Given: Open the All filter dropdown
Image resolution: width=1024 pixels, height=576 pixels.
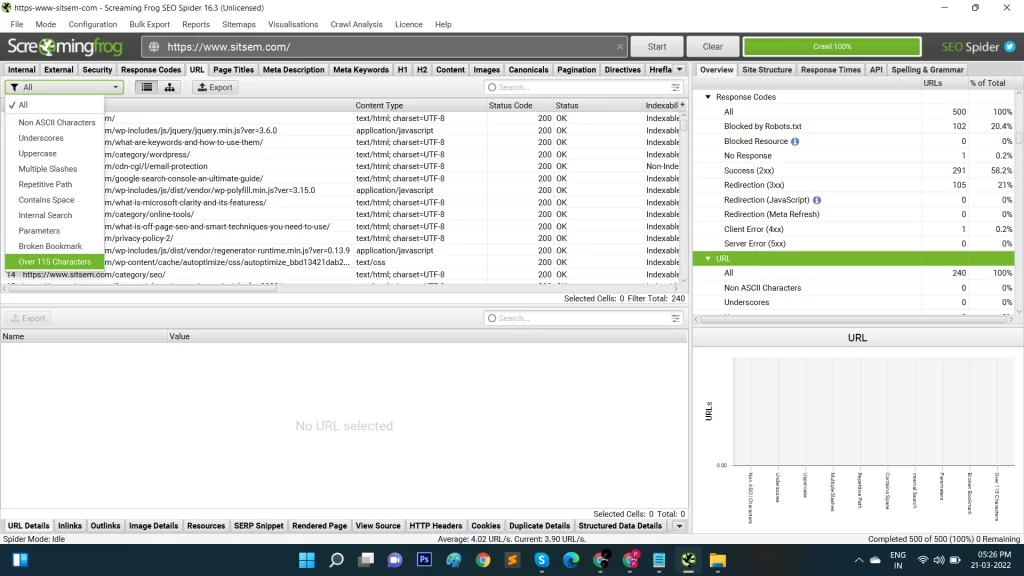Looking at the screenshot, I should (x=64, y=87).
